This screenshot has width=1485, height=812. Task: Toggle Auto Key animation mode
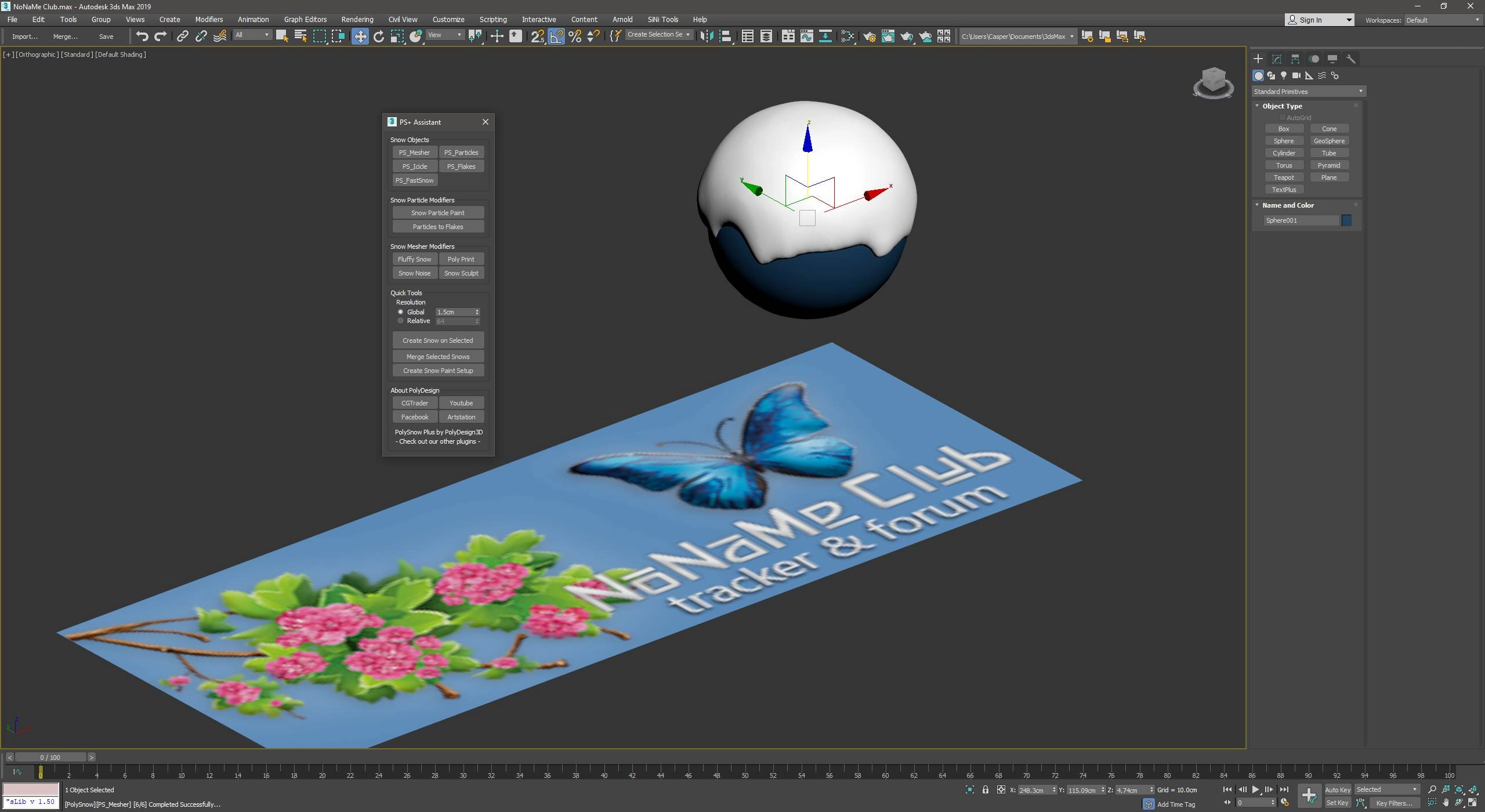coord(1337,789)
